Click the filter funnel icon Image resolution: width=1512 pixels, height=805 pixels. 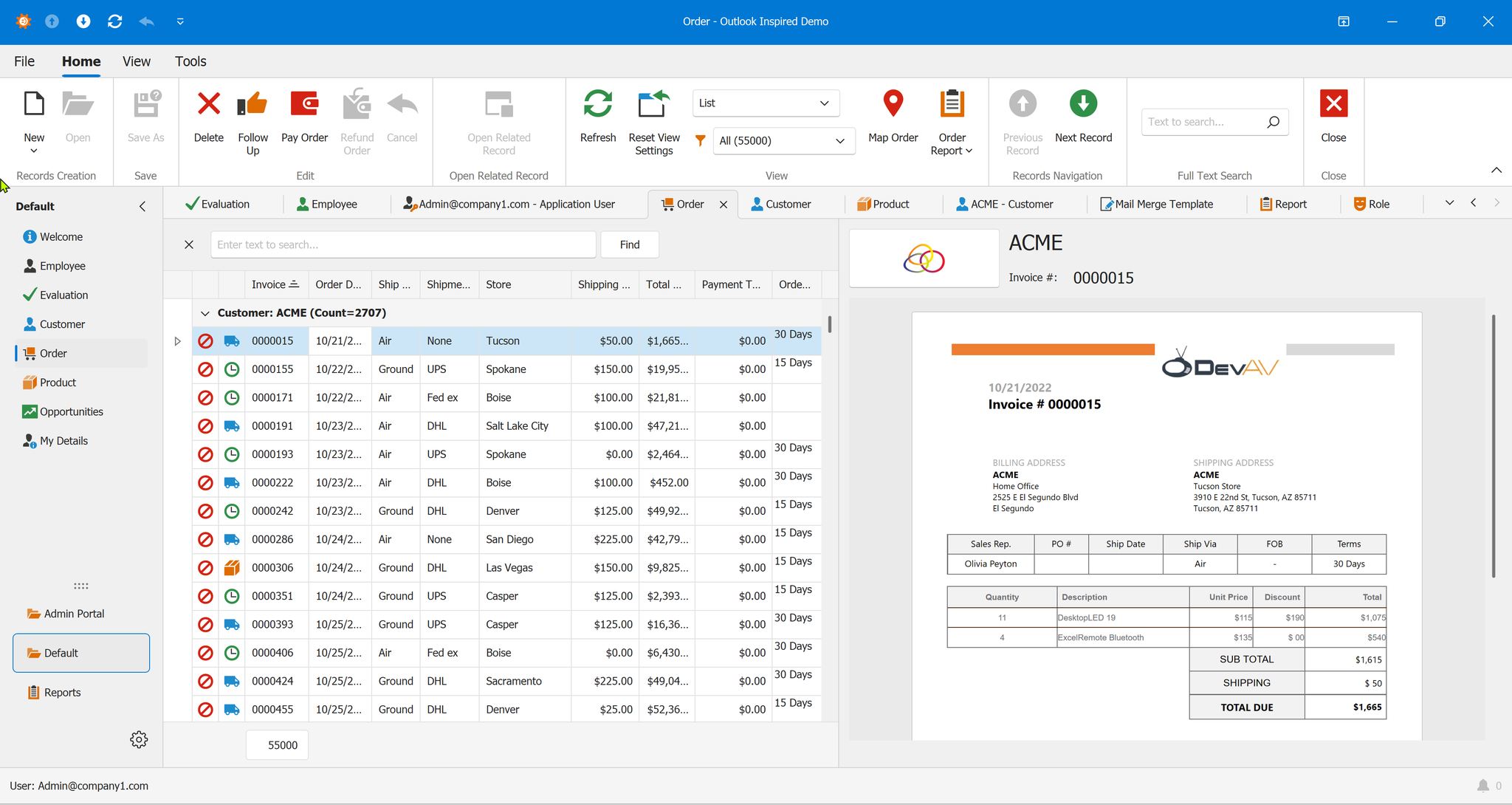(700, 140)
